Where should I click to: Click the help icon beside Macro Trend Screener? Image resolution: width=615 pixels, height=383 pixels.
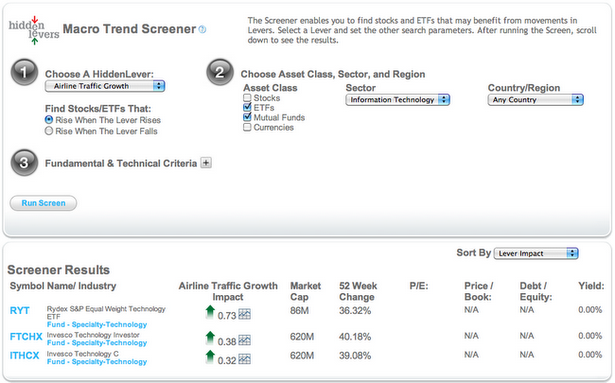[202, 29]
